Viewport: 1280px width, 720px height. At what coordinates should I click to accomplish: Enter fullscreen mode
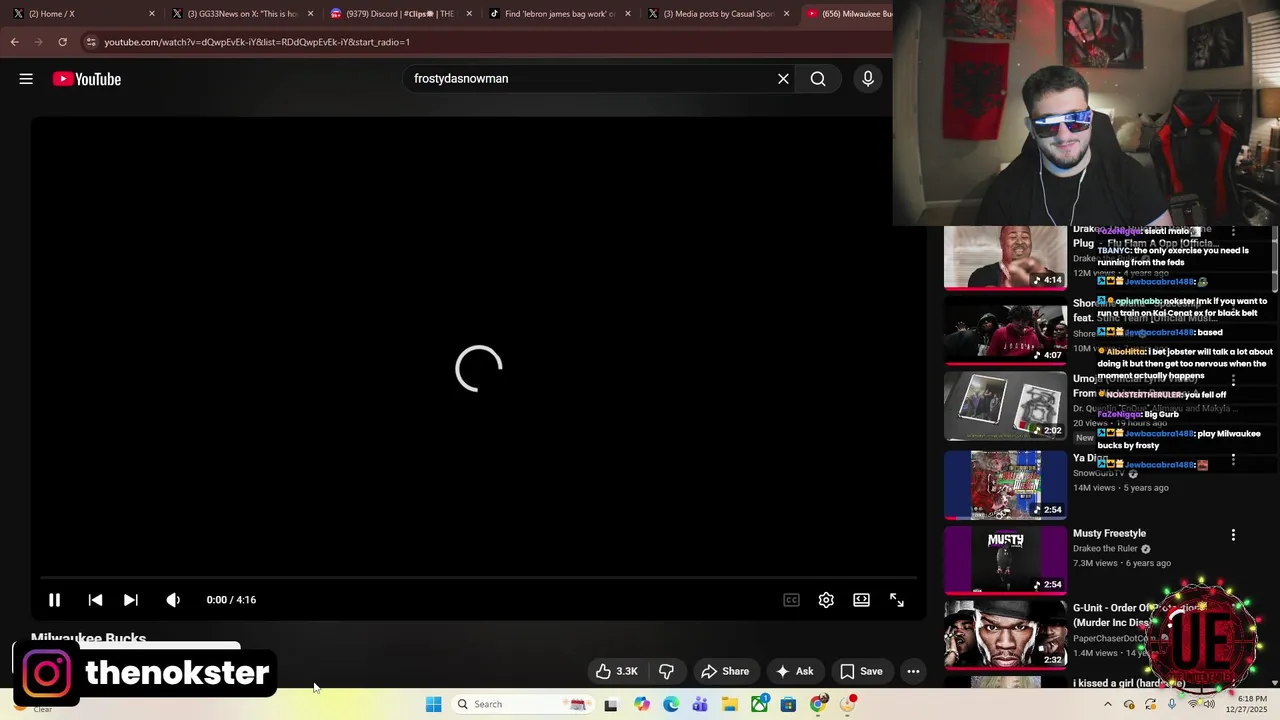897,600
